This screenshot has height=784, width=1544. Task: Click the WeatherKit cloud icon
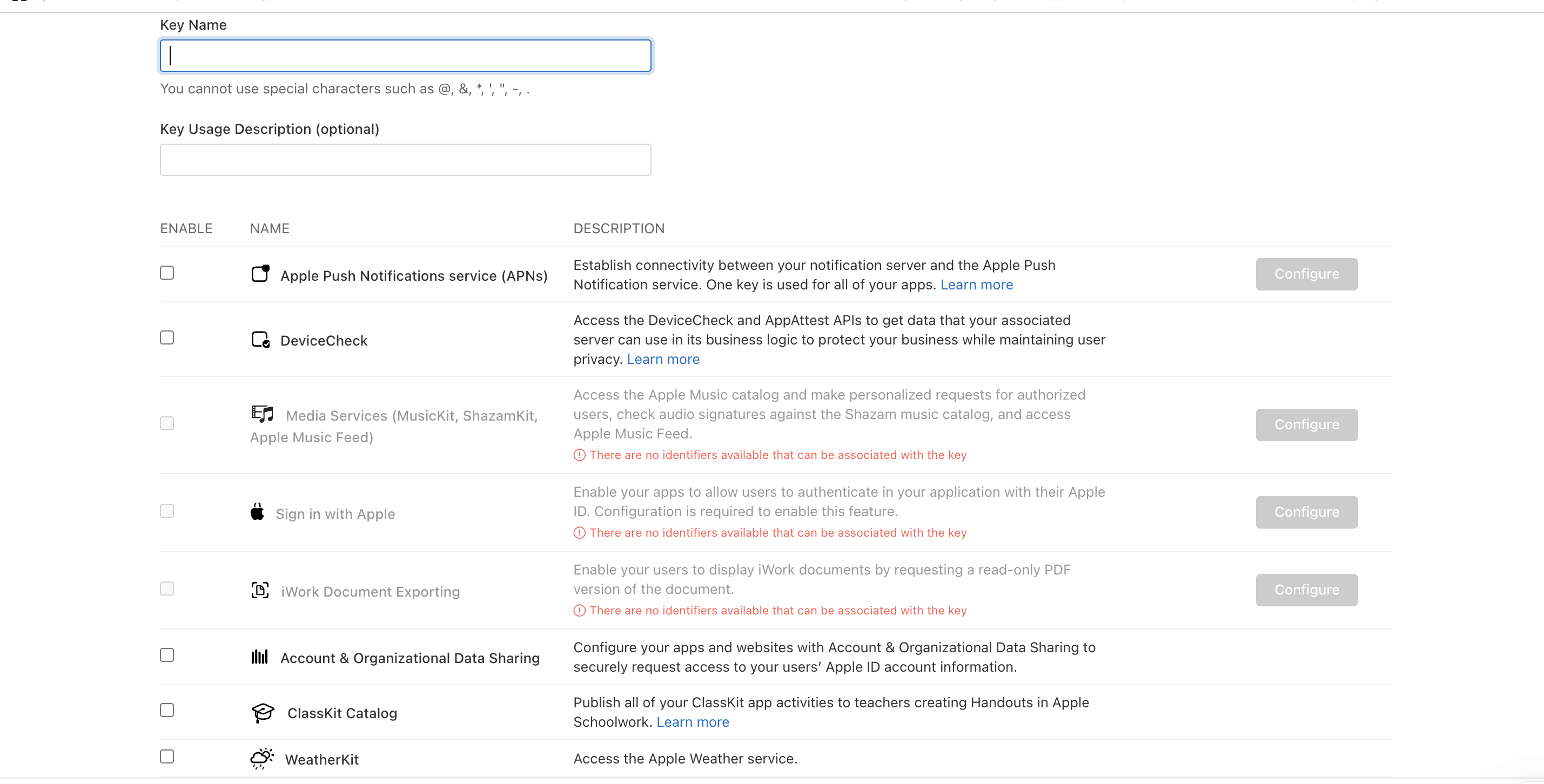coord(262,758)
